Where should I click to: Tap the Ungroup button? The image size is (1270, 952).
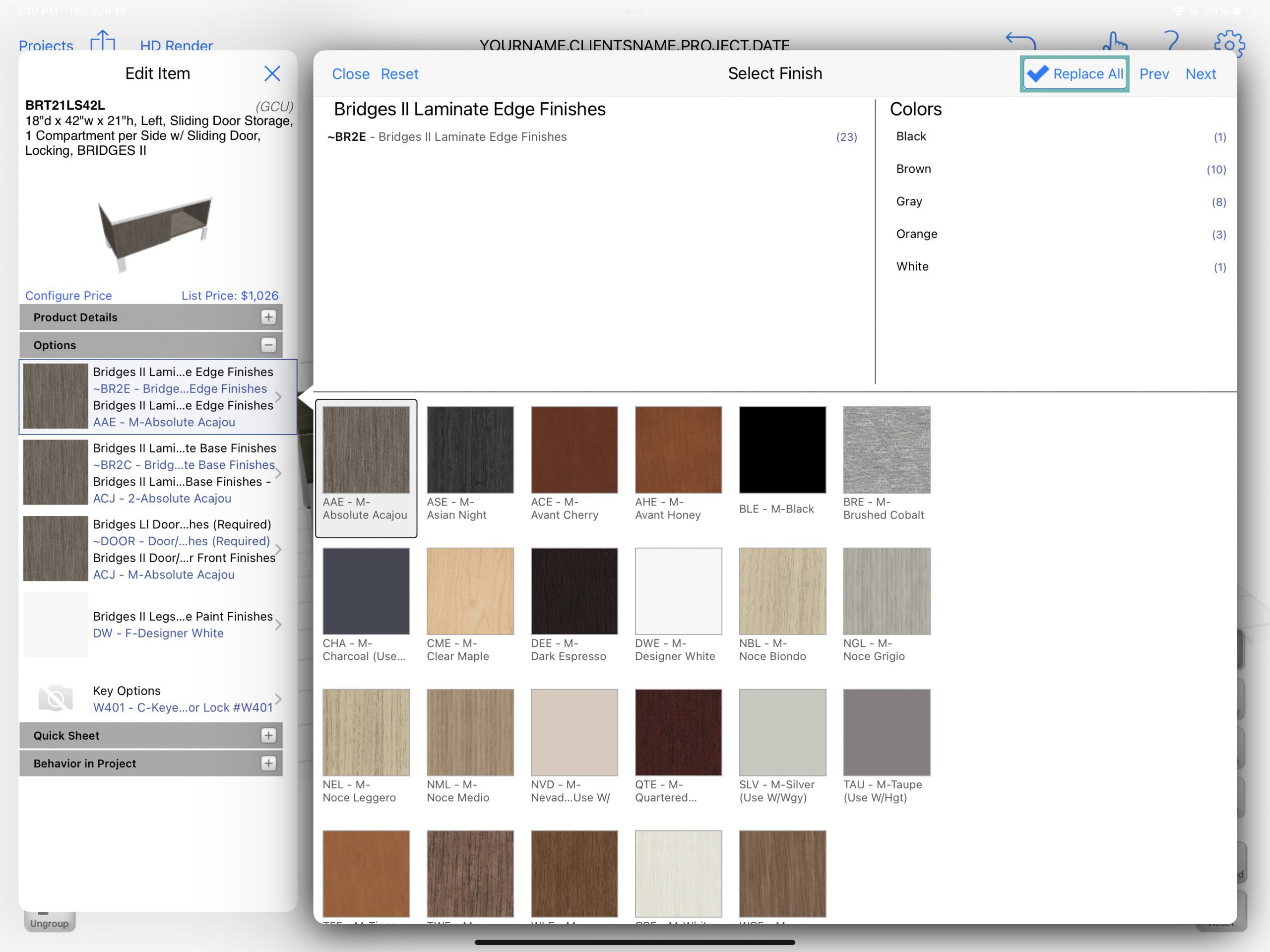50,923
